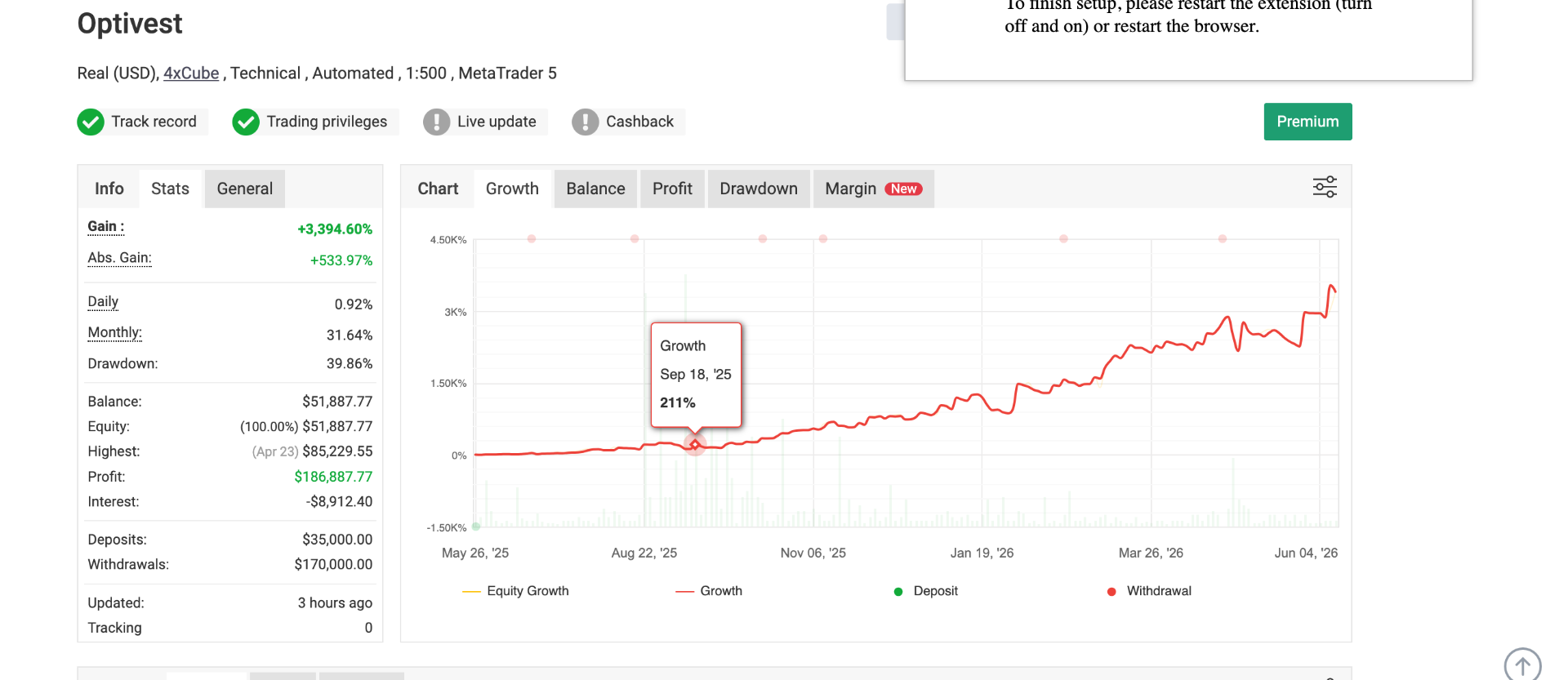Open the chart settings sliders icon

1325,187
